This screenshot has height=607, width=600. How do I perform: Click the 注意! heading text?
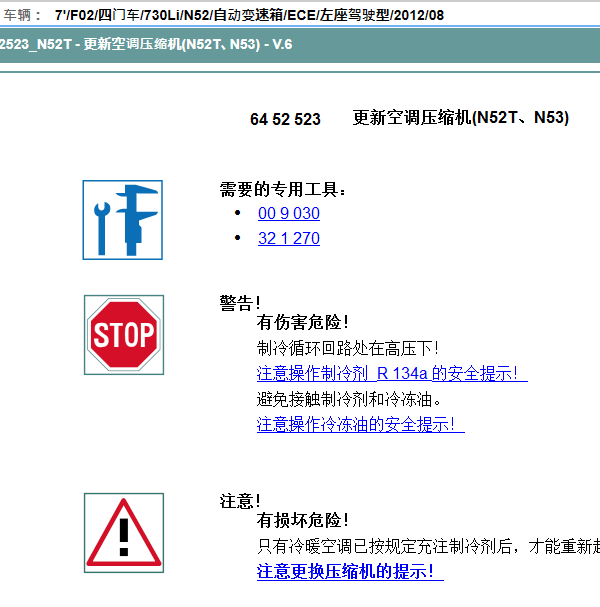pos(240,501)
